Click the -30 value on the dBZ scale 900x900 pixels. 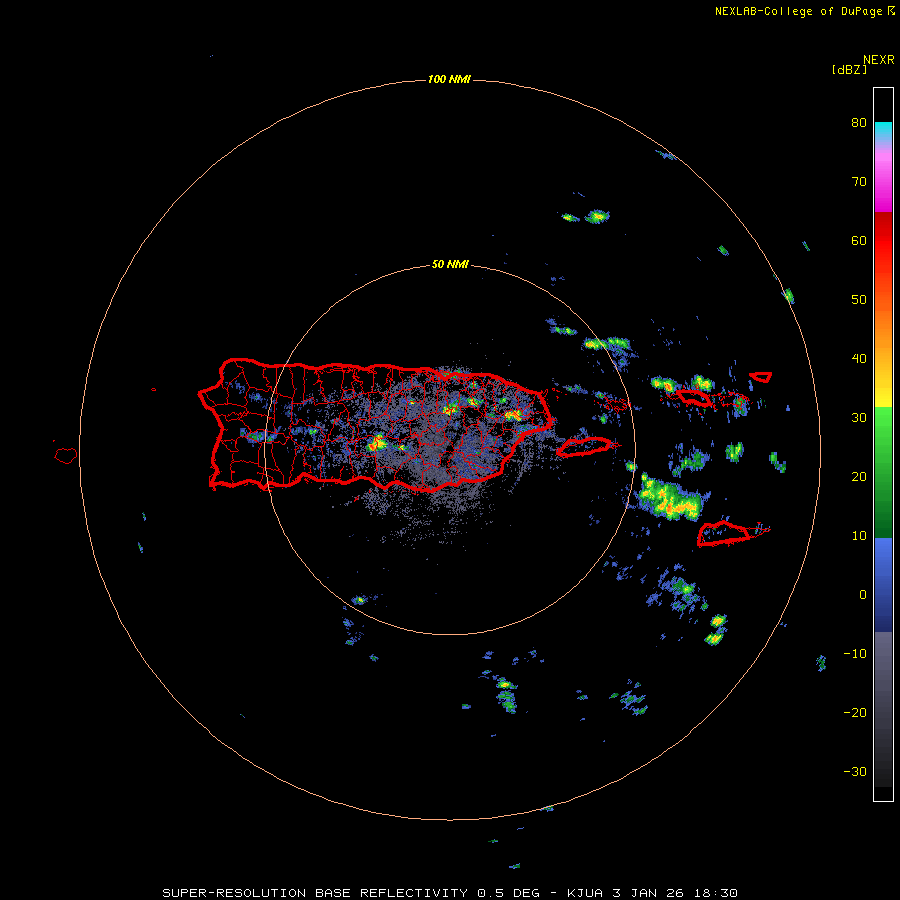click(x=855, y=773)
